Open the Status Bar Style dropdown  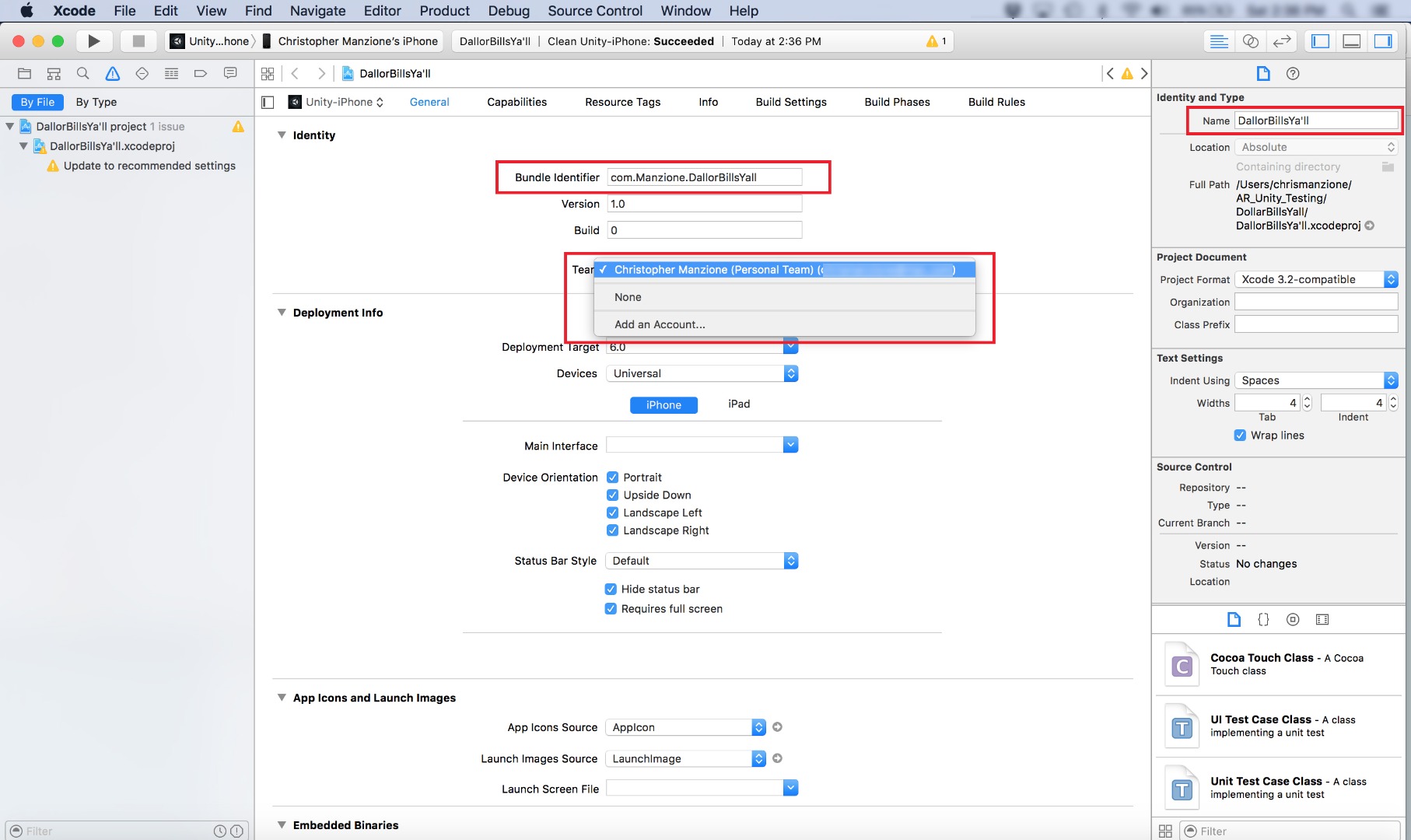point(702,561)
